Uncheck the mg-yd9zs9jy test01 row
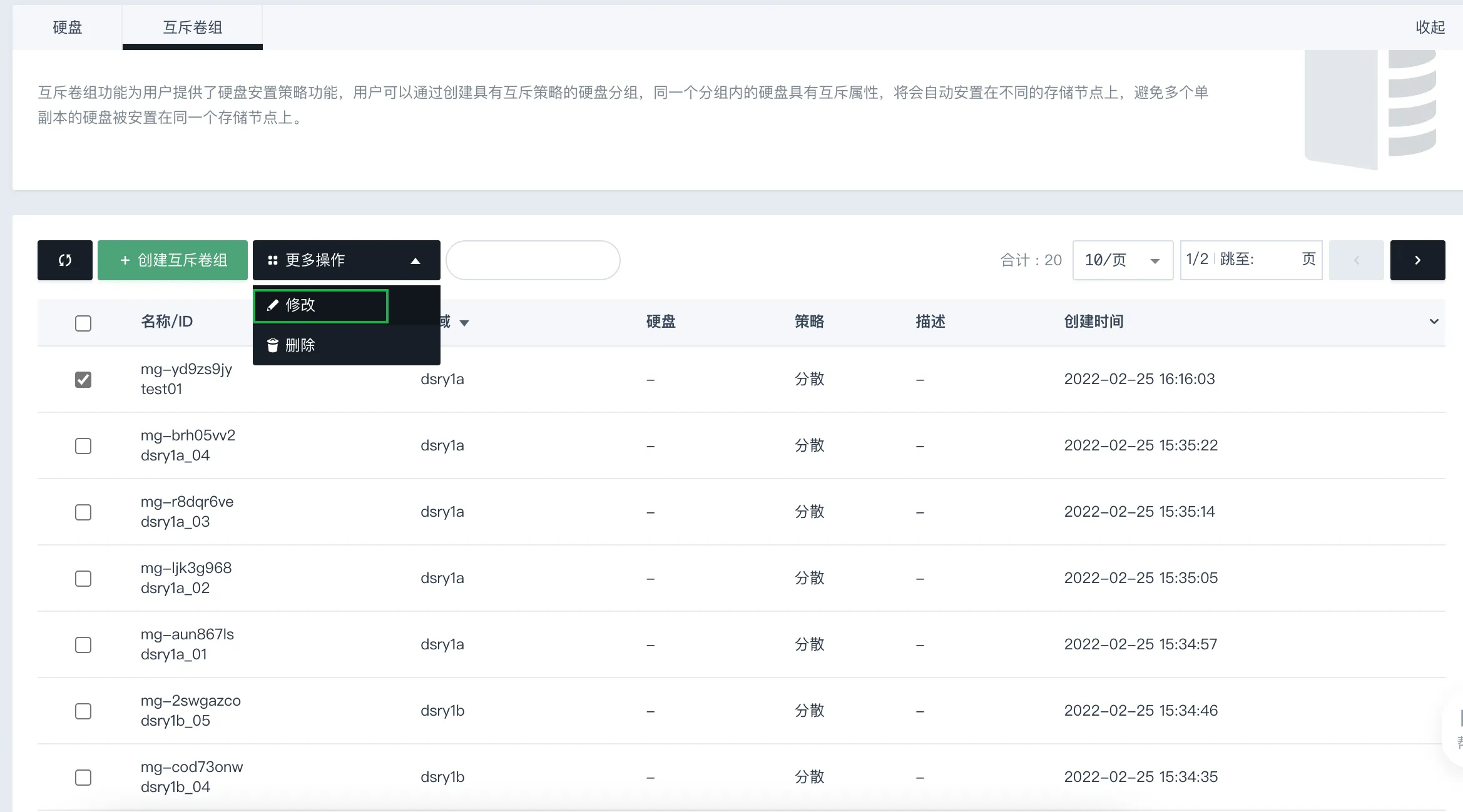The width and height of the screenshot is (1463, 812). (83, 380)
